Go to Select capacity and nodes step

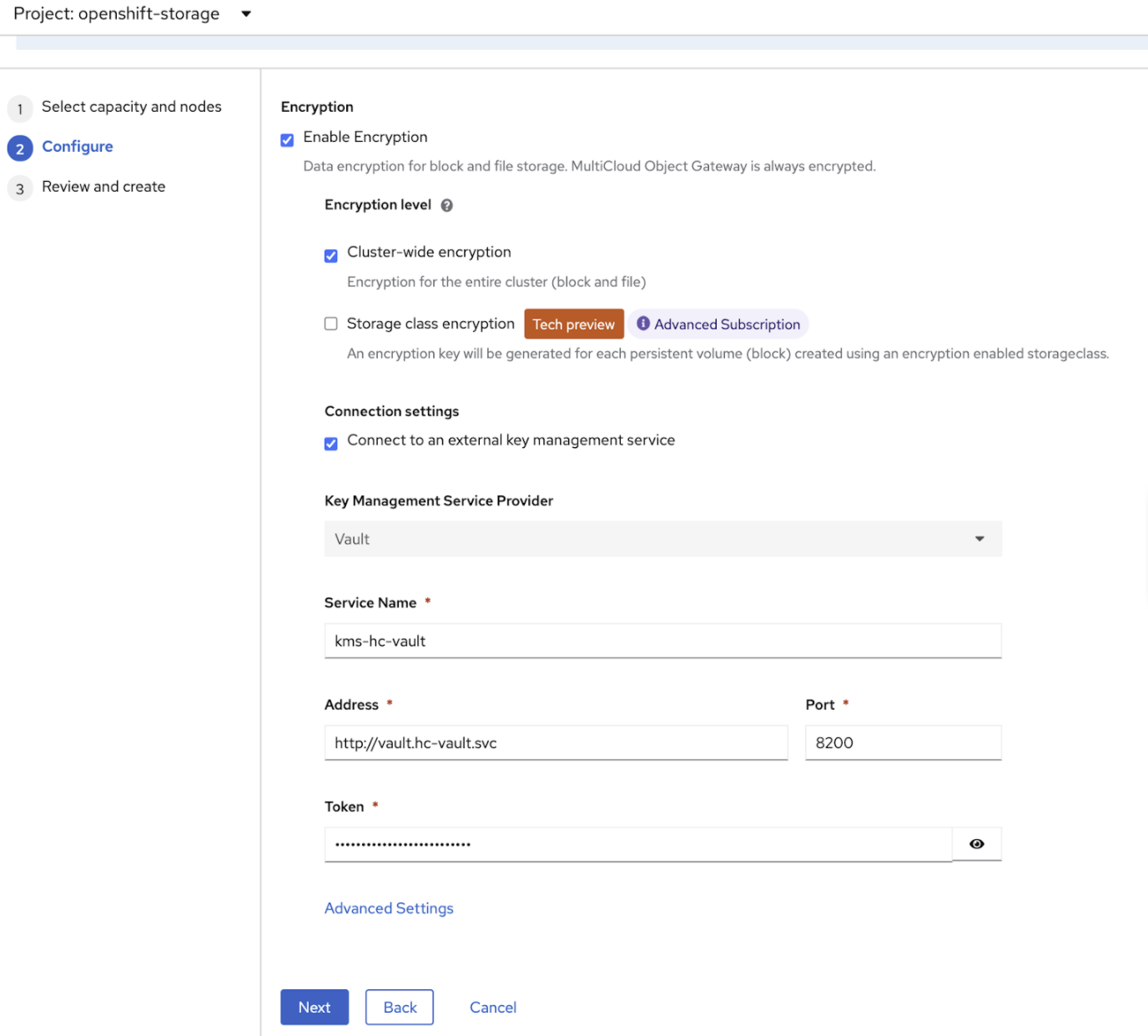[131, 107]
